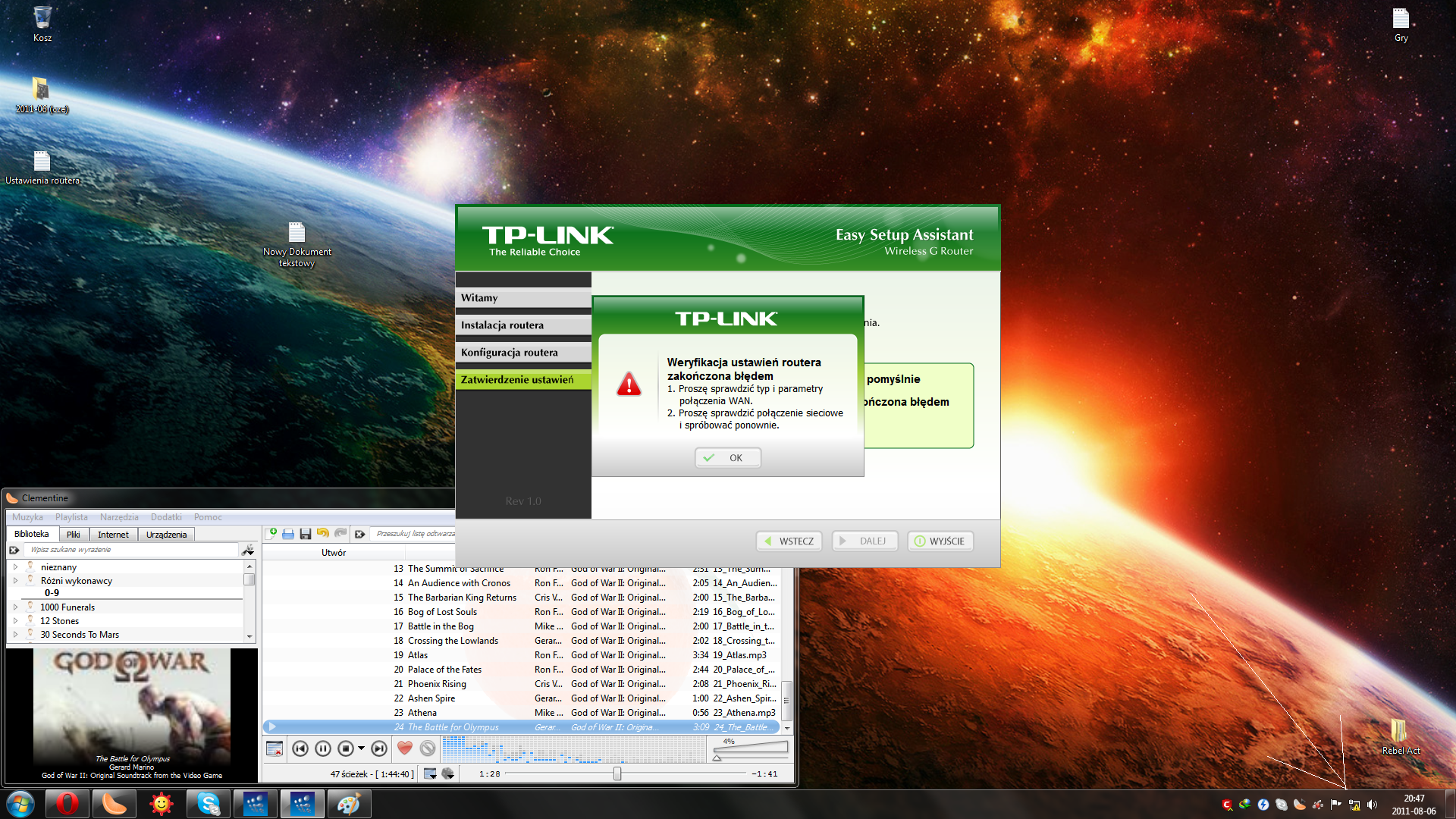Click the undo arrow icon

323,534
